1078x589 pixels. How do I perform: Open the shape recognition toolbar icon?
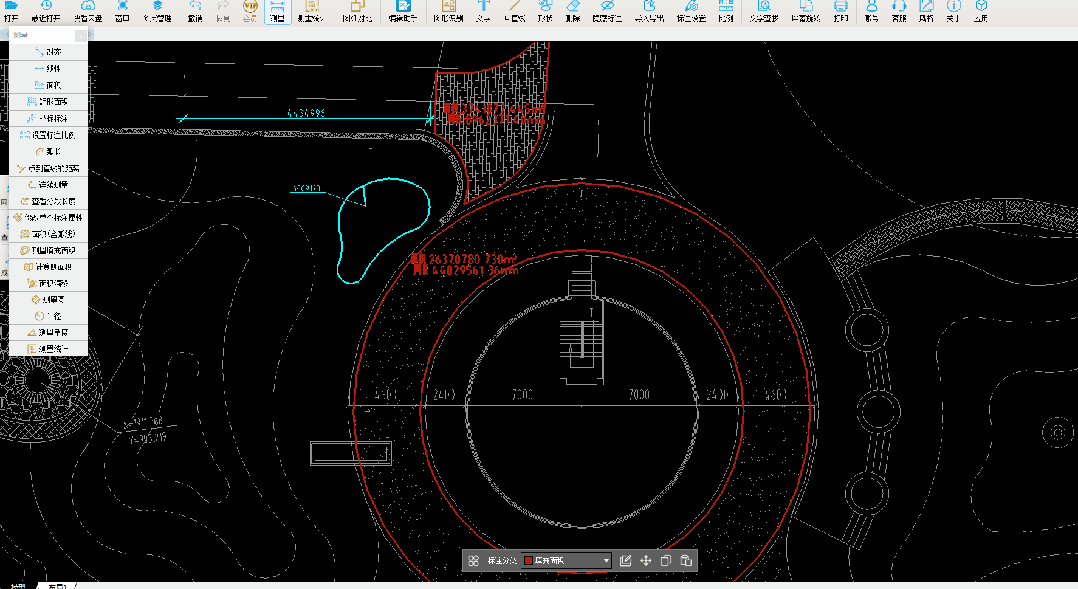pyautogui.click(x=448, y=11)
